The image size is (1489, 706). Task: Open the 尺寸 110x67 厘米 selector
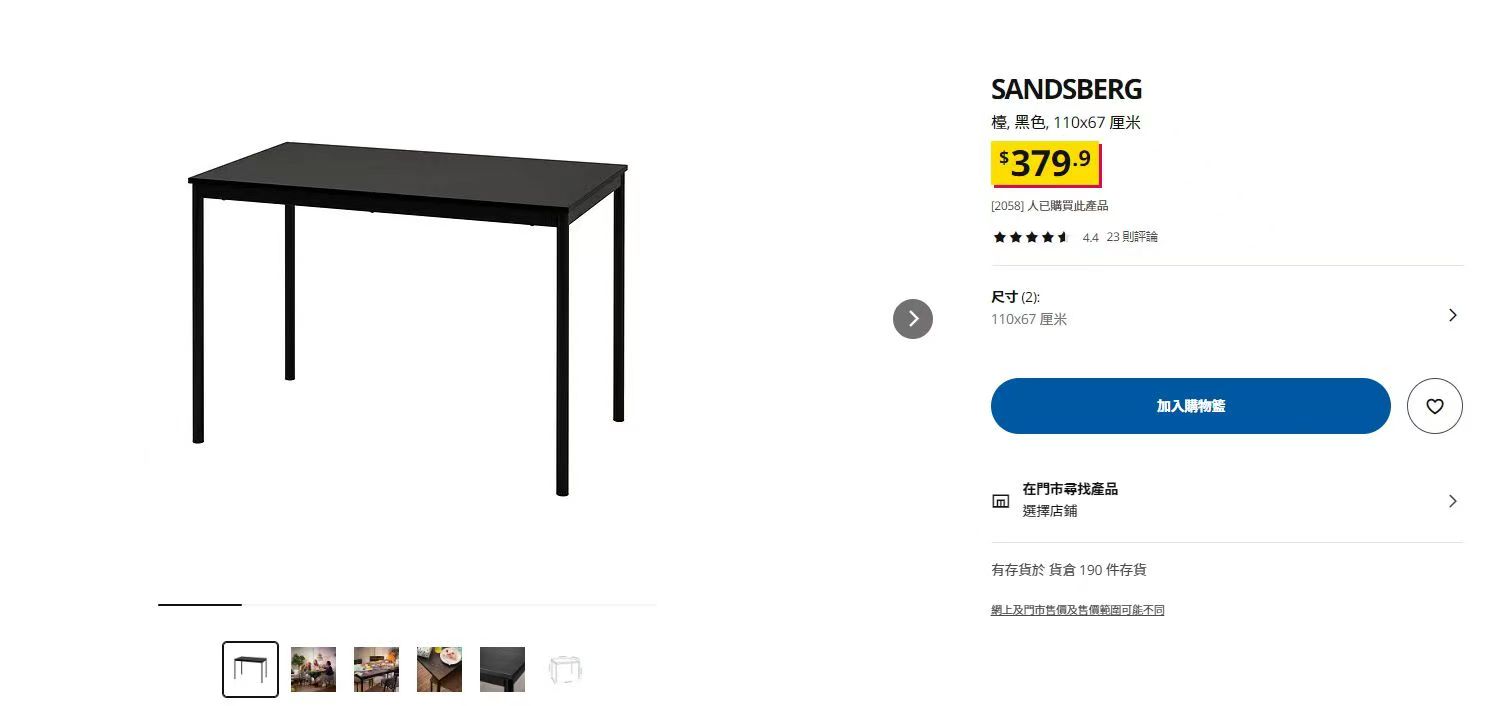pos(1227,309)
